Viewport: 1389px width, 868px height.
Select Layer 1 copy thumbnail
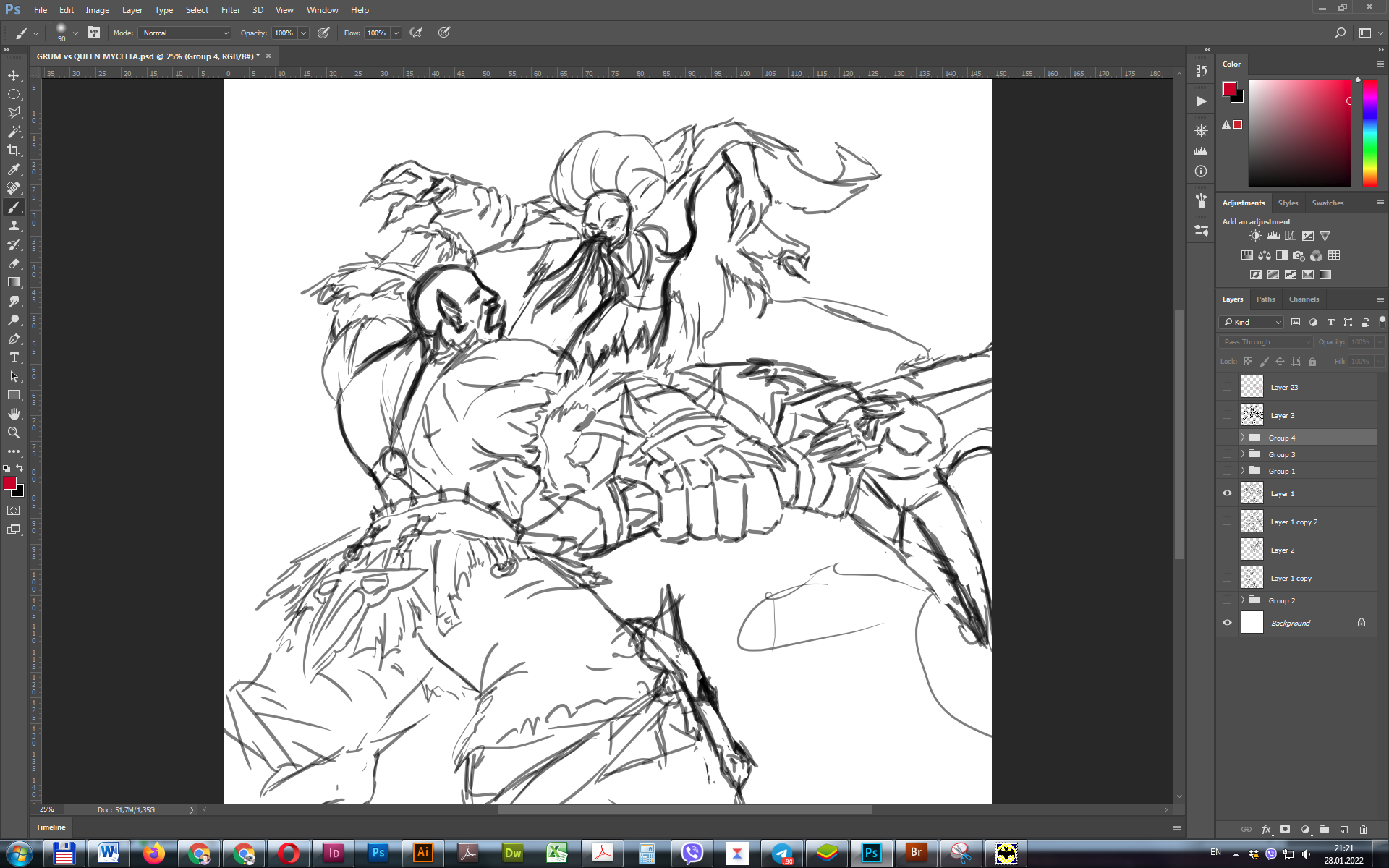point(1252,577)
